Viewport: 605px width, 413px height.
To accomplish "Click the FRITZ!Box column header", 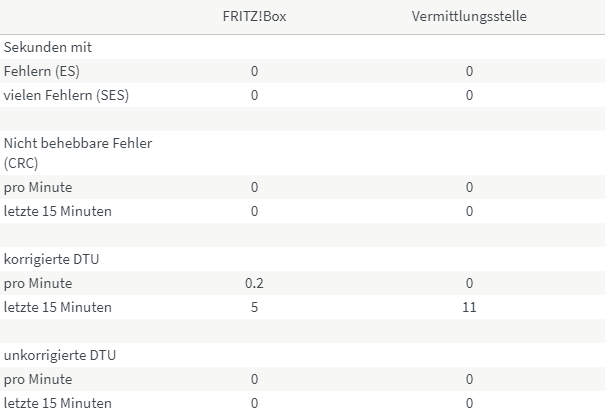I will tap(254, 16).
